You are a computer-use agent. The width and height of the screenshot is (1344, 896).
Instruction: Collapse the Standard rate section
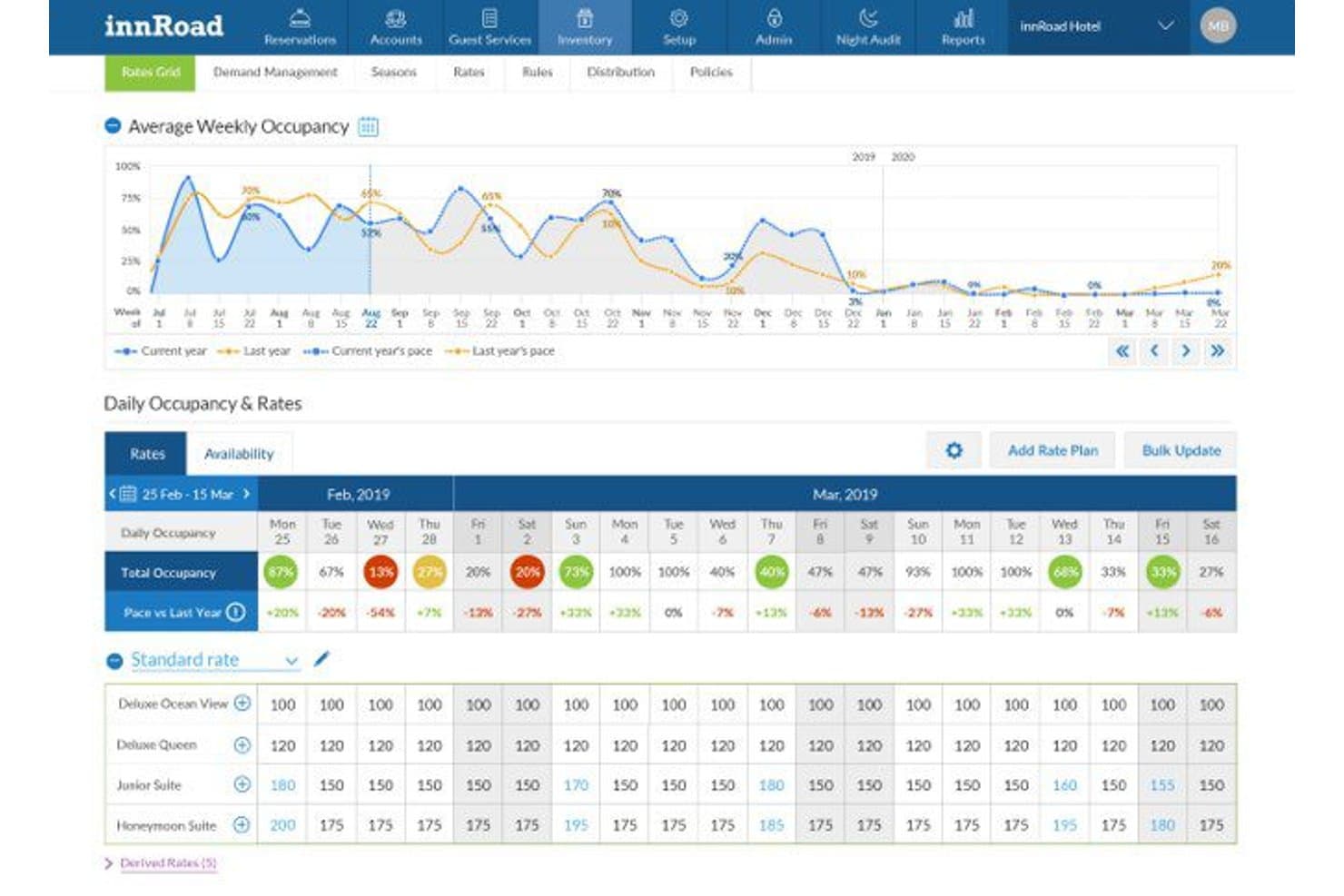[114, 661]
